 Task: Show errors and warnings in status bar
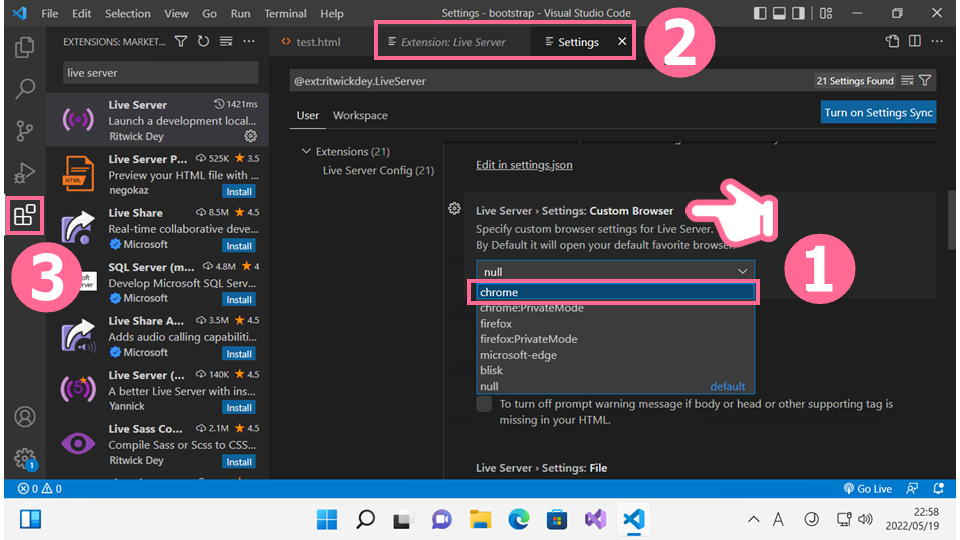click(x=40, y=489)
